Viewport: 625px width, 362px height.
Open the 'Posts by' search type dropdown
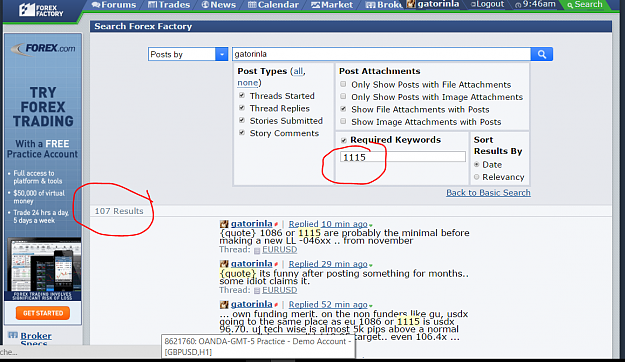(188, 54)
